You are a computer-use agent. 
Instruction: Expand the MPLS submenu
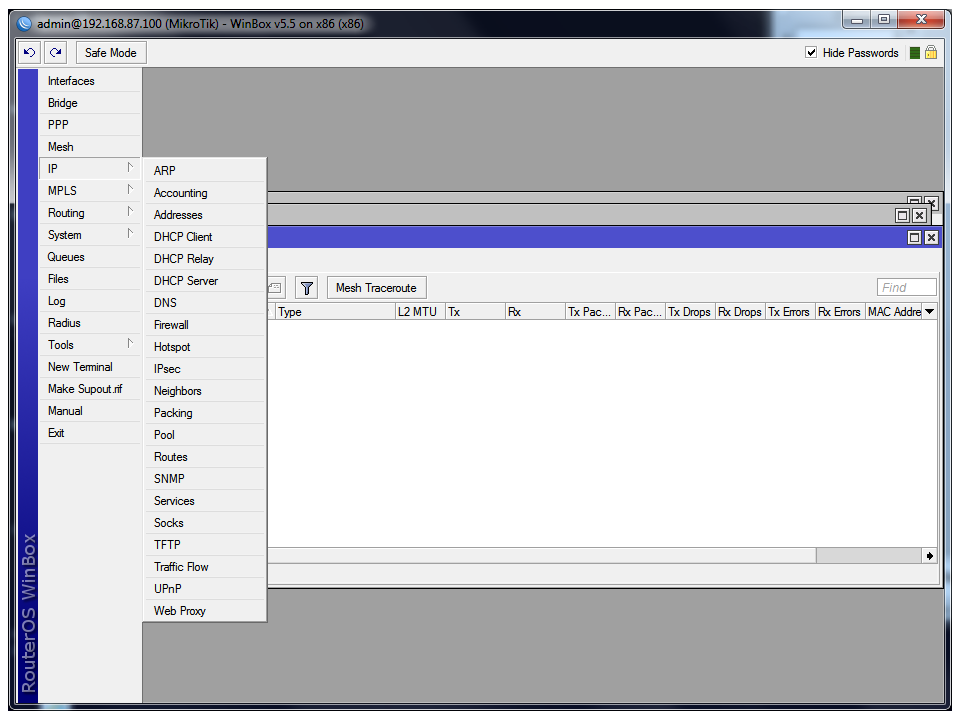[x=90, y=191]
